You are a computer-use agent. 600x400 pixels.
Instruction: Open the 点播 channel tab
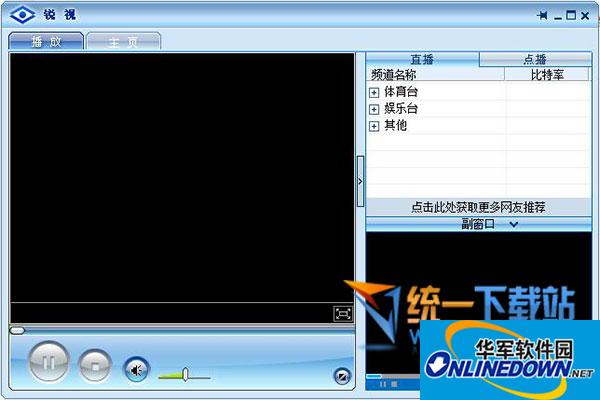[535, 59]
